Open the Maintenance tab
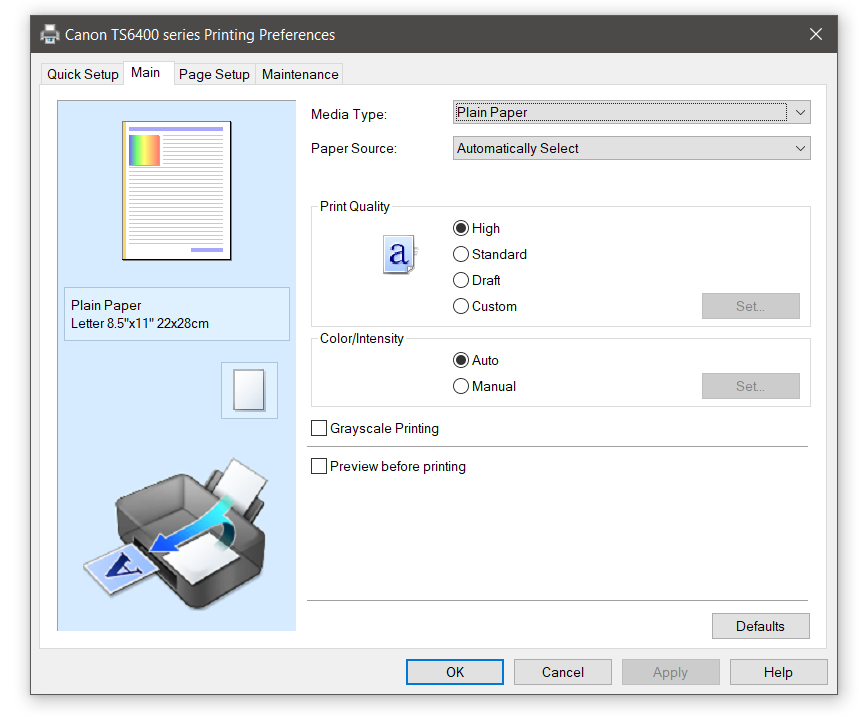Viewport: 859px width, 728px height. pos(298,73)
